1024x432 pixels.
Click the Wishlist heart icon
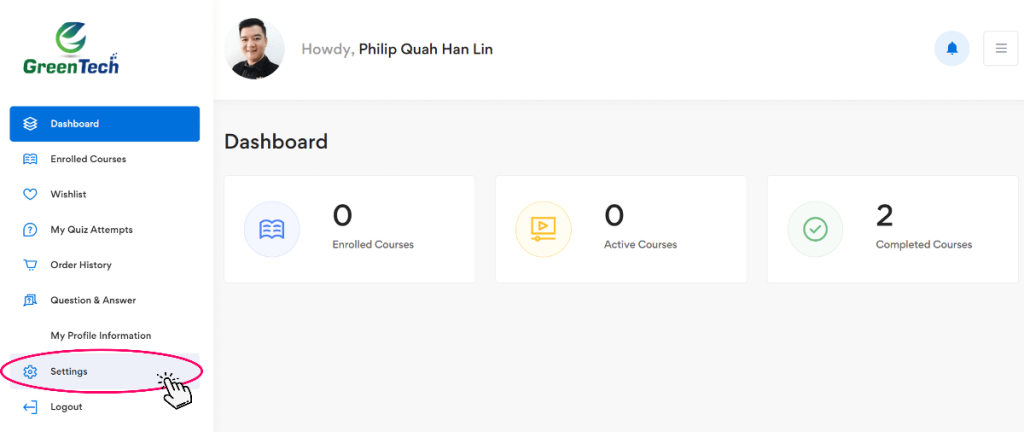pyautogui.click(x=30, y=194)
